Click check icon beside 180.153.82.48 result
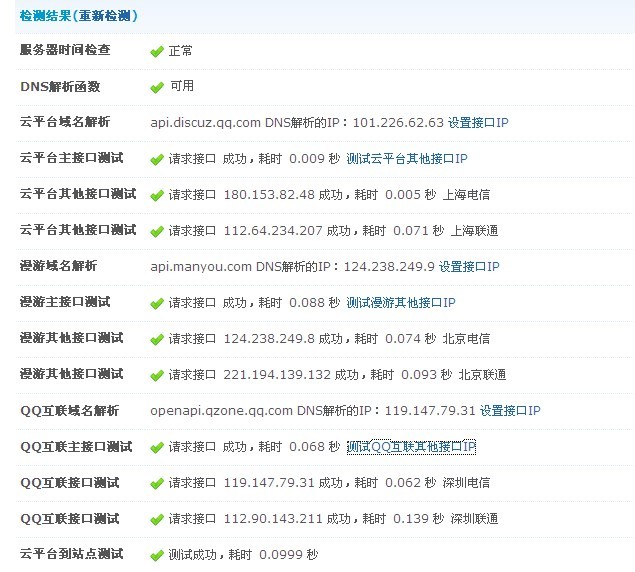This screenshot has height=572, width=635. [x=157, y=195]
